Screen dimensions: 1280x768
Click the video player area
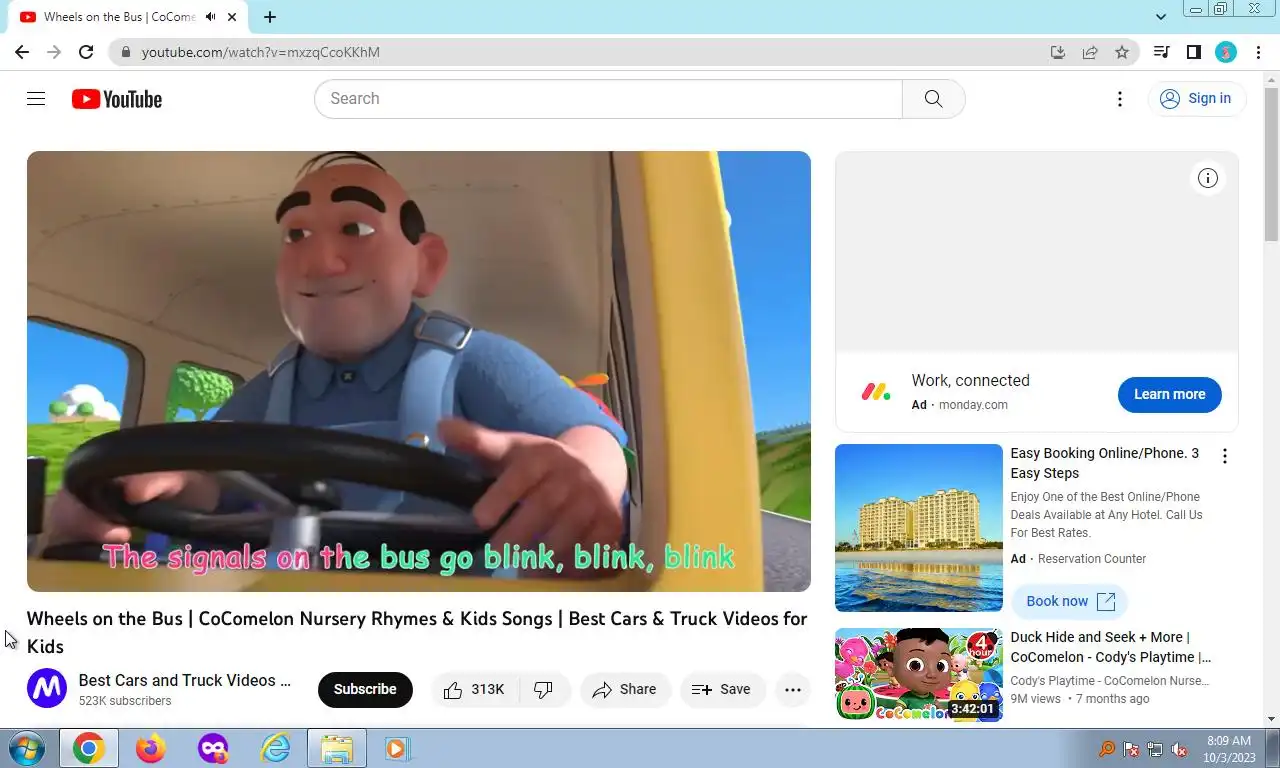(419, 371)
